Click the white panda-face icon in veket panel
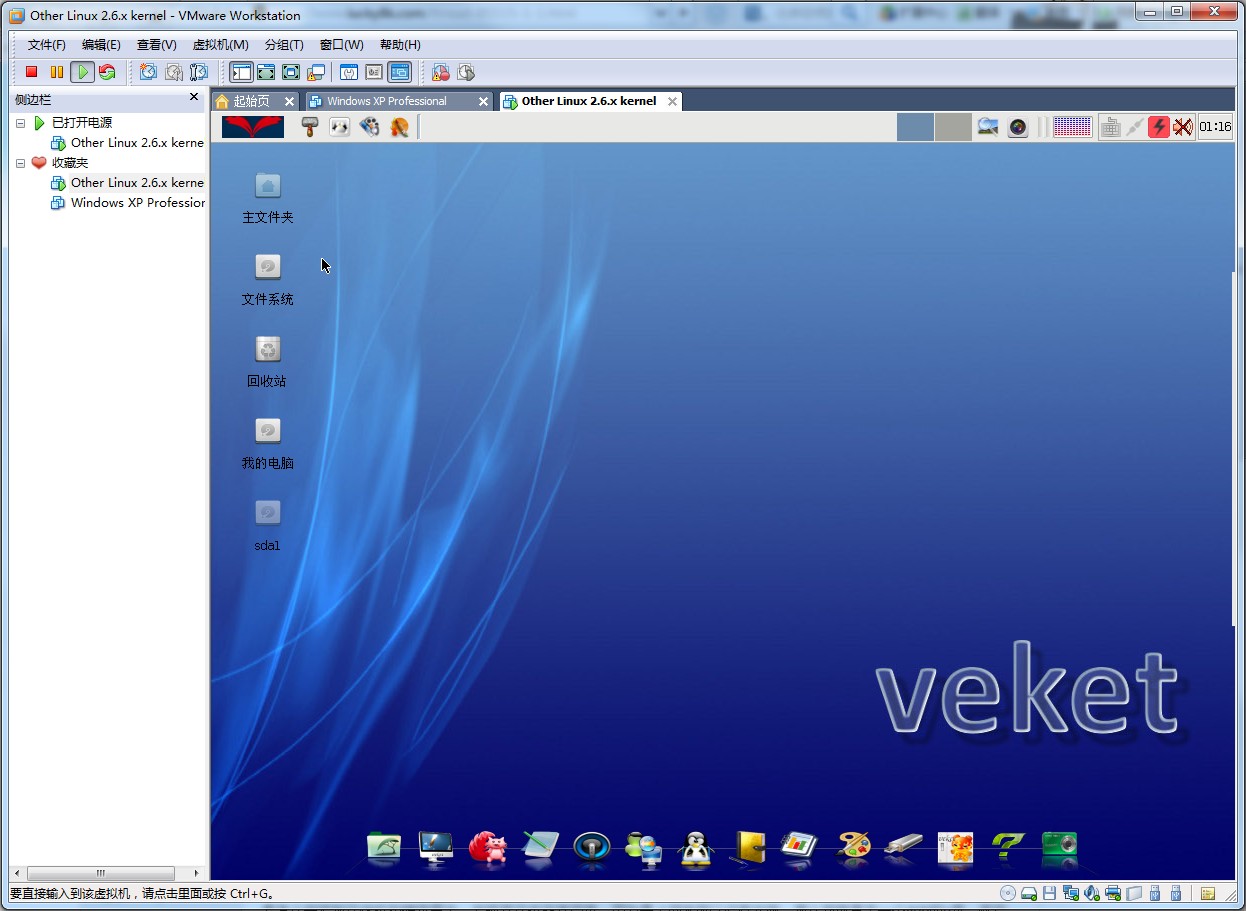 (x=340, y=127)
